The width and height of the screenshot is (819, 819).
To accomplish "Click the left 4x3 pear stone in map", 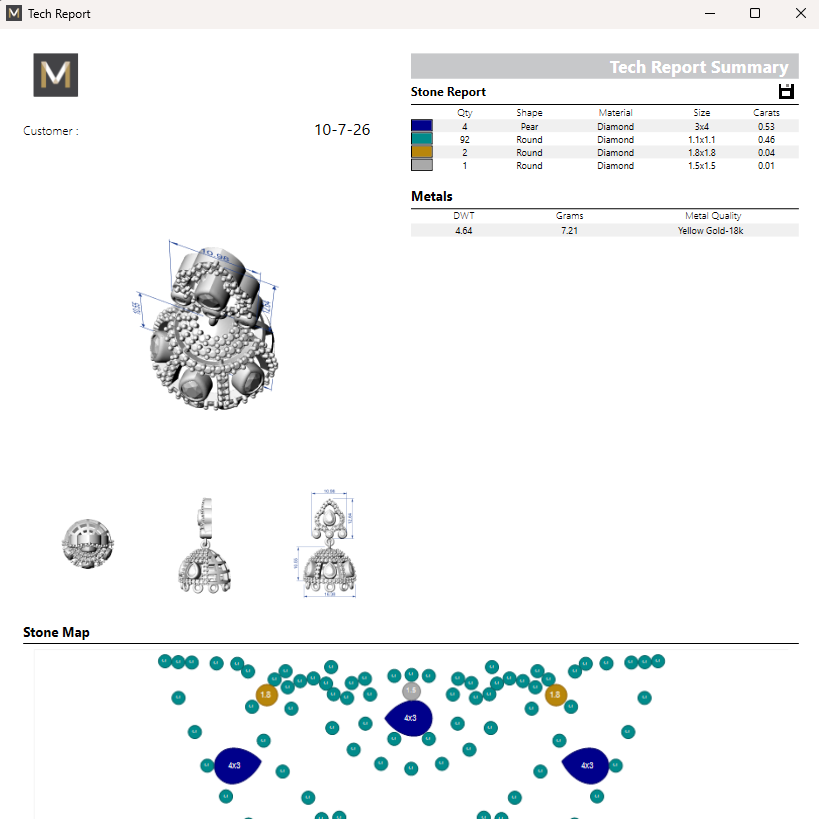I will (237, 766).
